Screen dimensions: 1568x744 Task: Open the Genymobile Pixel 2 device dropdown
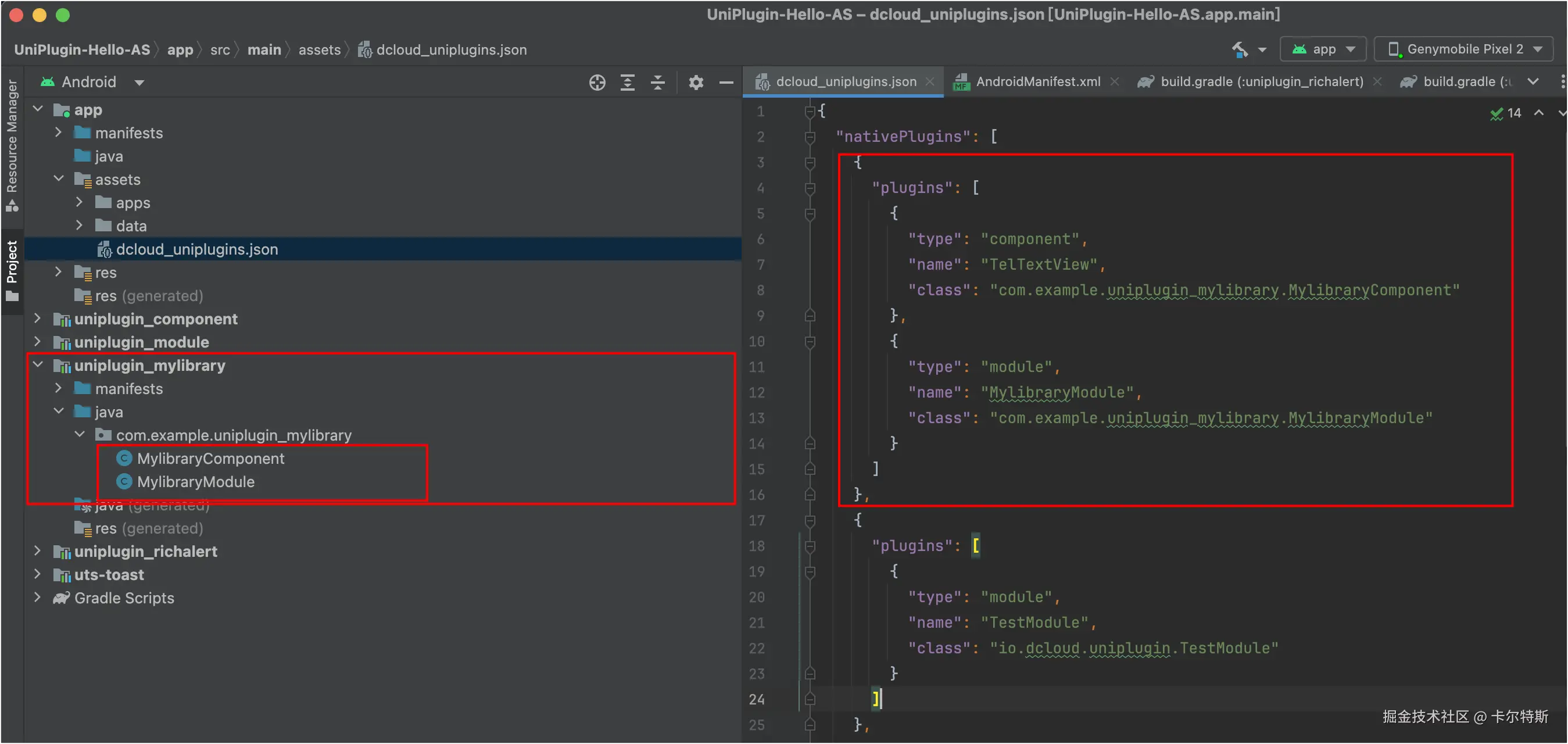(x=1464, y=49)
